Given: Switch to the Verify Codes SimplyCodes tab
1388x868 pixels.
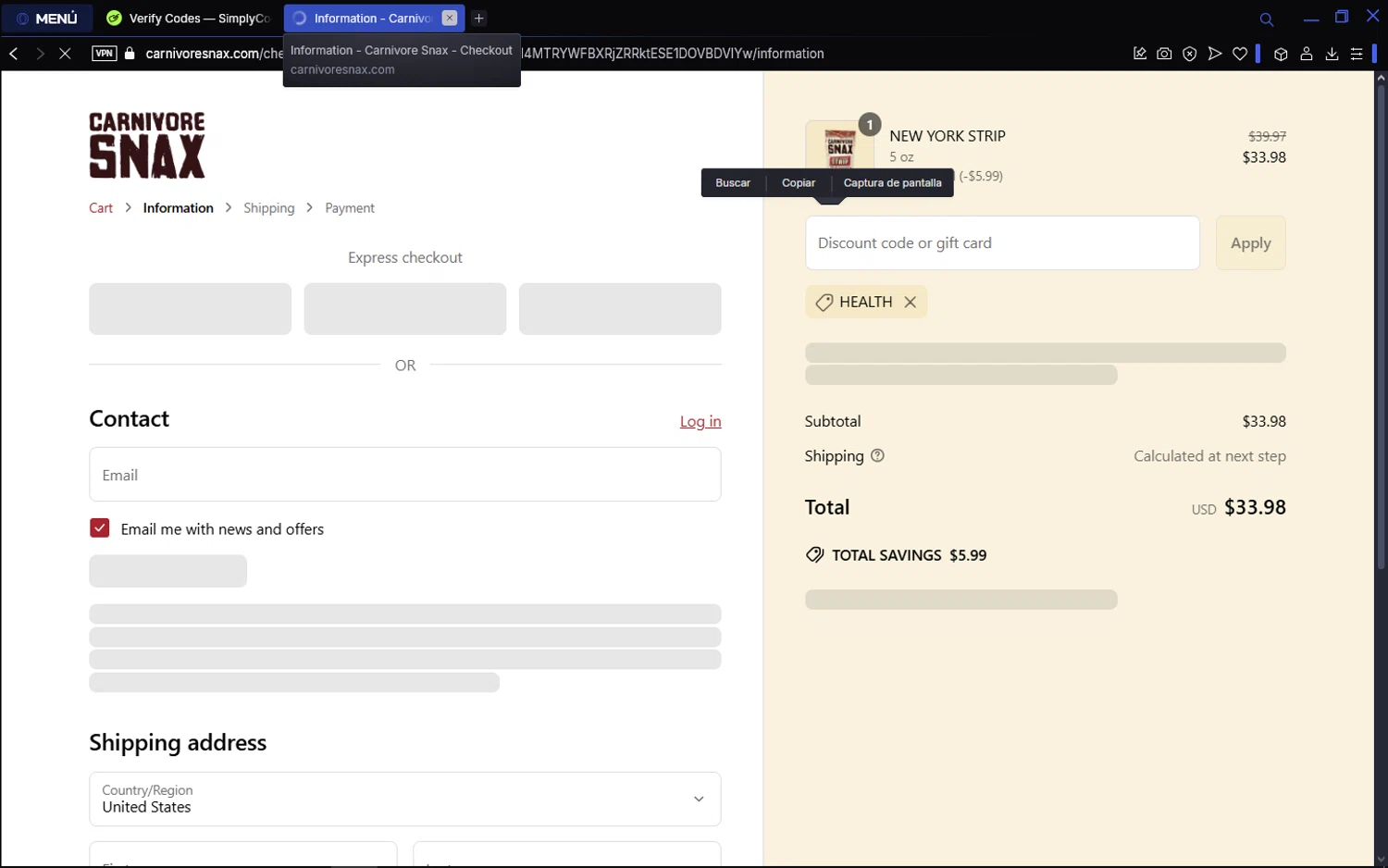Looking at the screenshot, I should pyautogui.click(x=189, y=18).
